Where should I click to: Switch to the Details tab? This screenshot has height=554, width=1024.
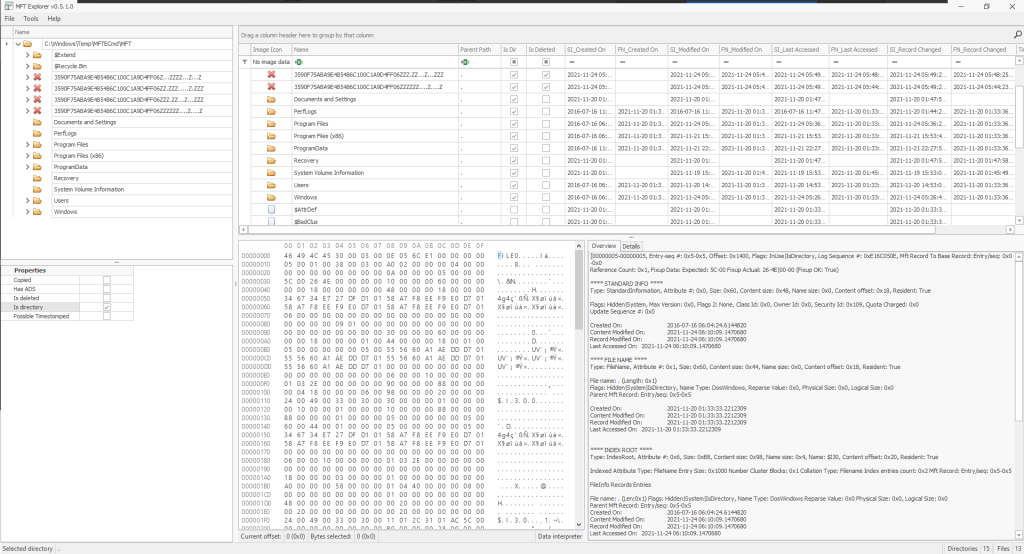(x=631, y=246)
